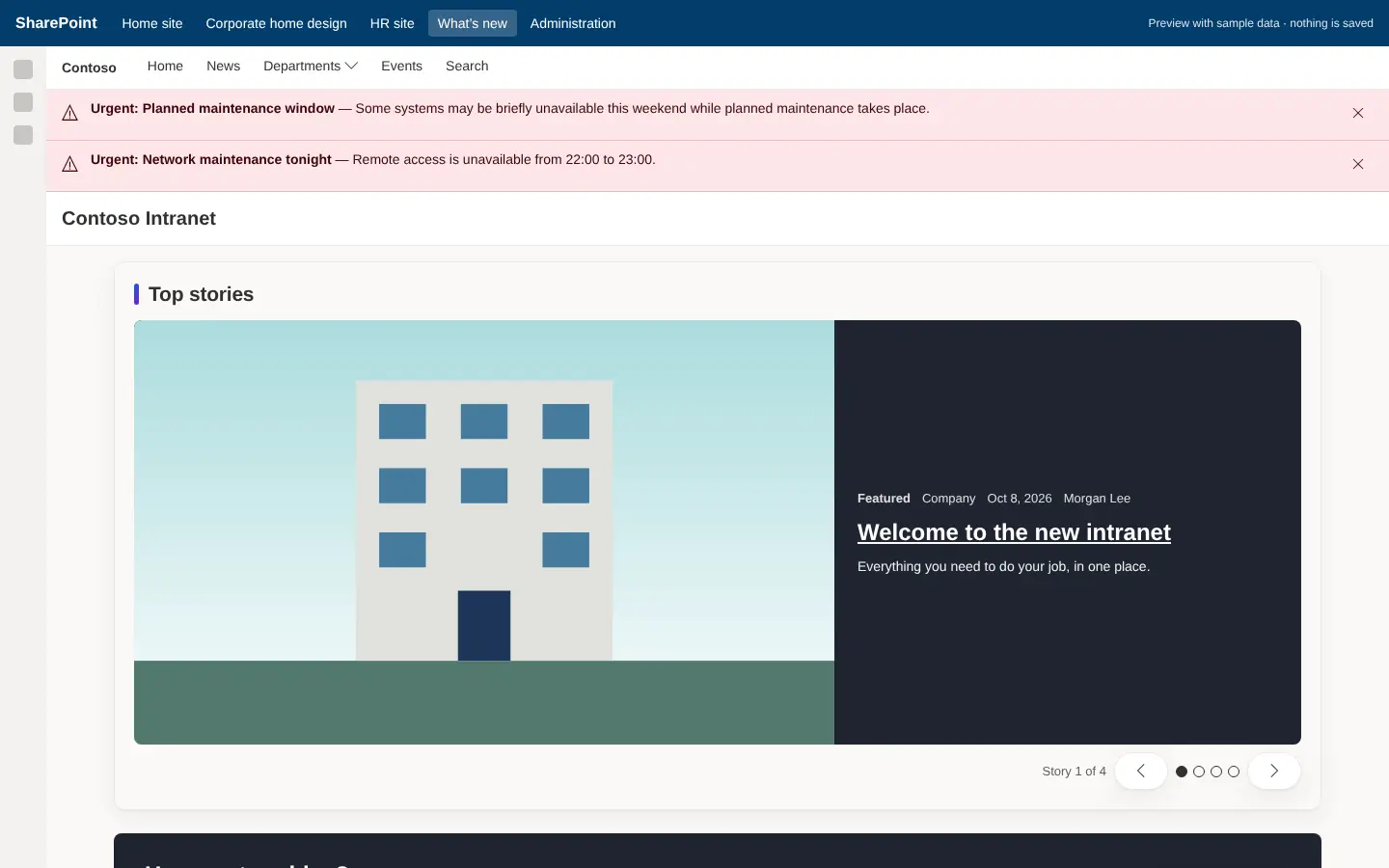Click the Story 1 of 4 counter
Viewport: 1389px width, 868px height.
[1074, 772]
